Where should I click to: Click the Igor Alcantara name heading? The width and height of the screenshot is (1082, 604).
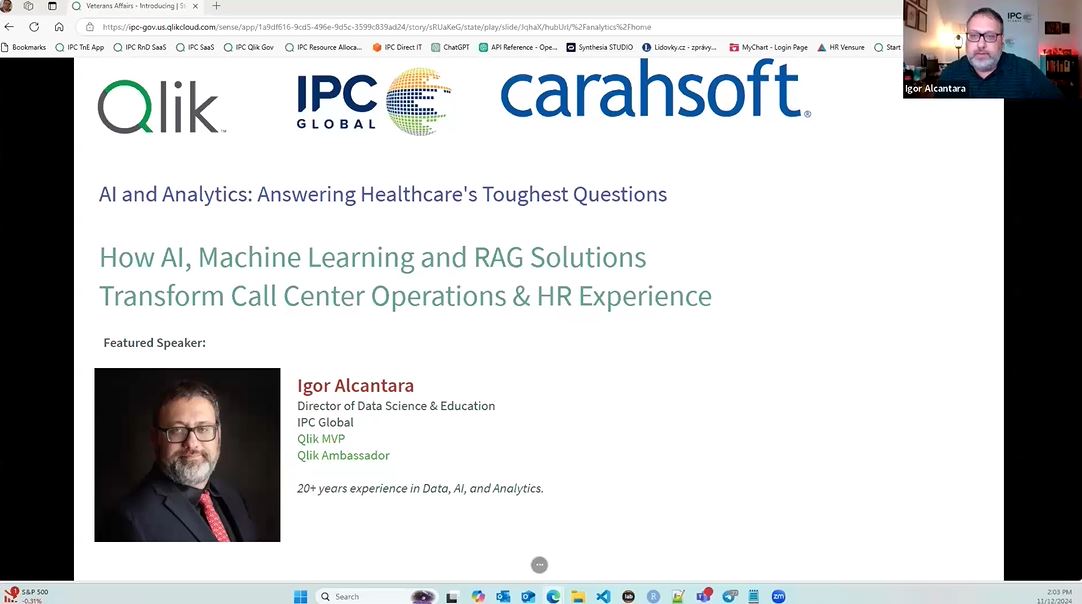point(355,385)
